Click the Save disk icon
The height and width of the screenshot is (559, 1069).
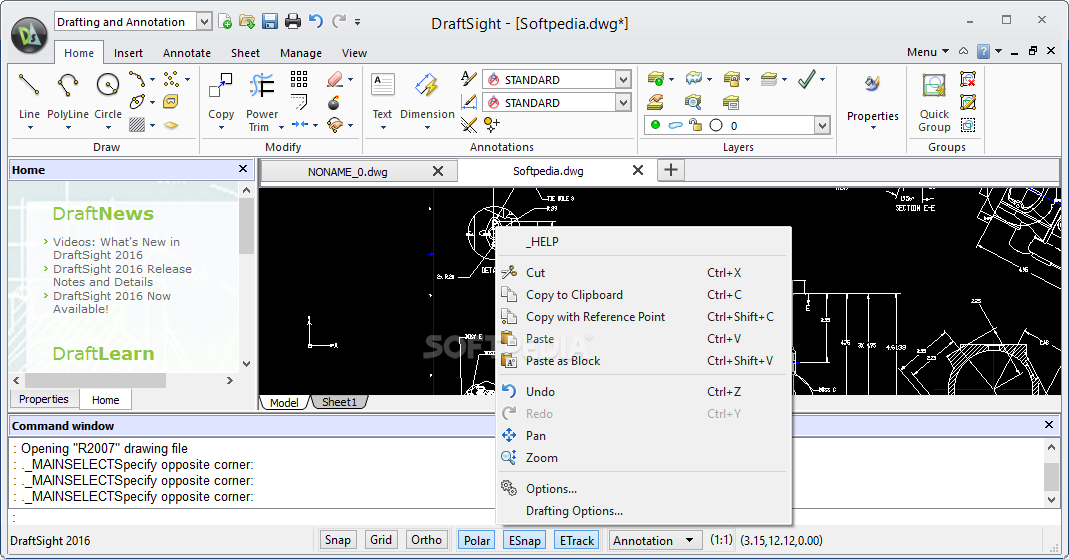(270, 22)
